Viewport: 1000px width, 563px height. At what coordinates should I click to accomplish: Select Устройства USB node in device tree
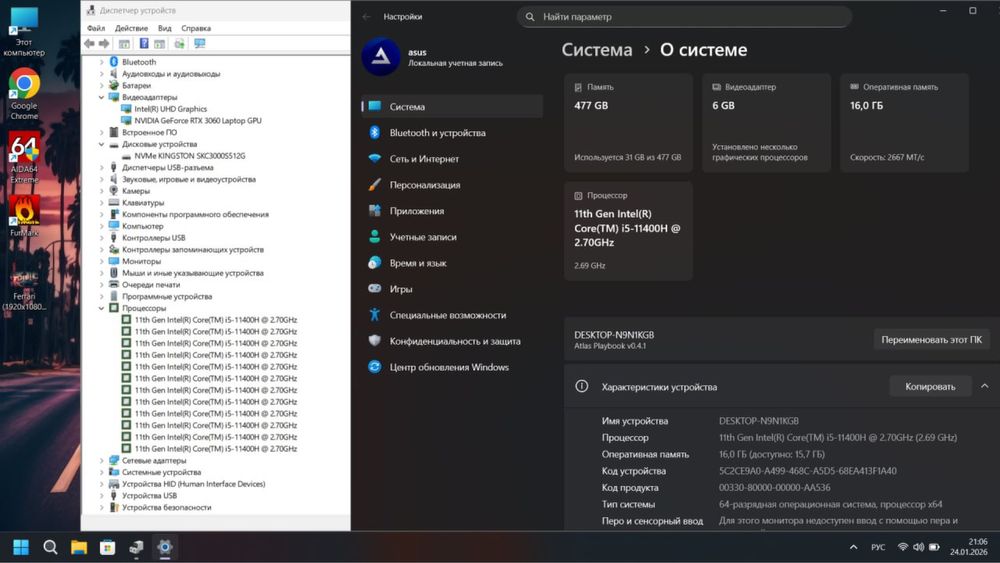[149, 495]
